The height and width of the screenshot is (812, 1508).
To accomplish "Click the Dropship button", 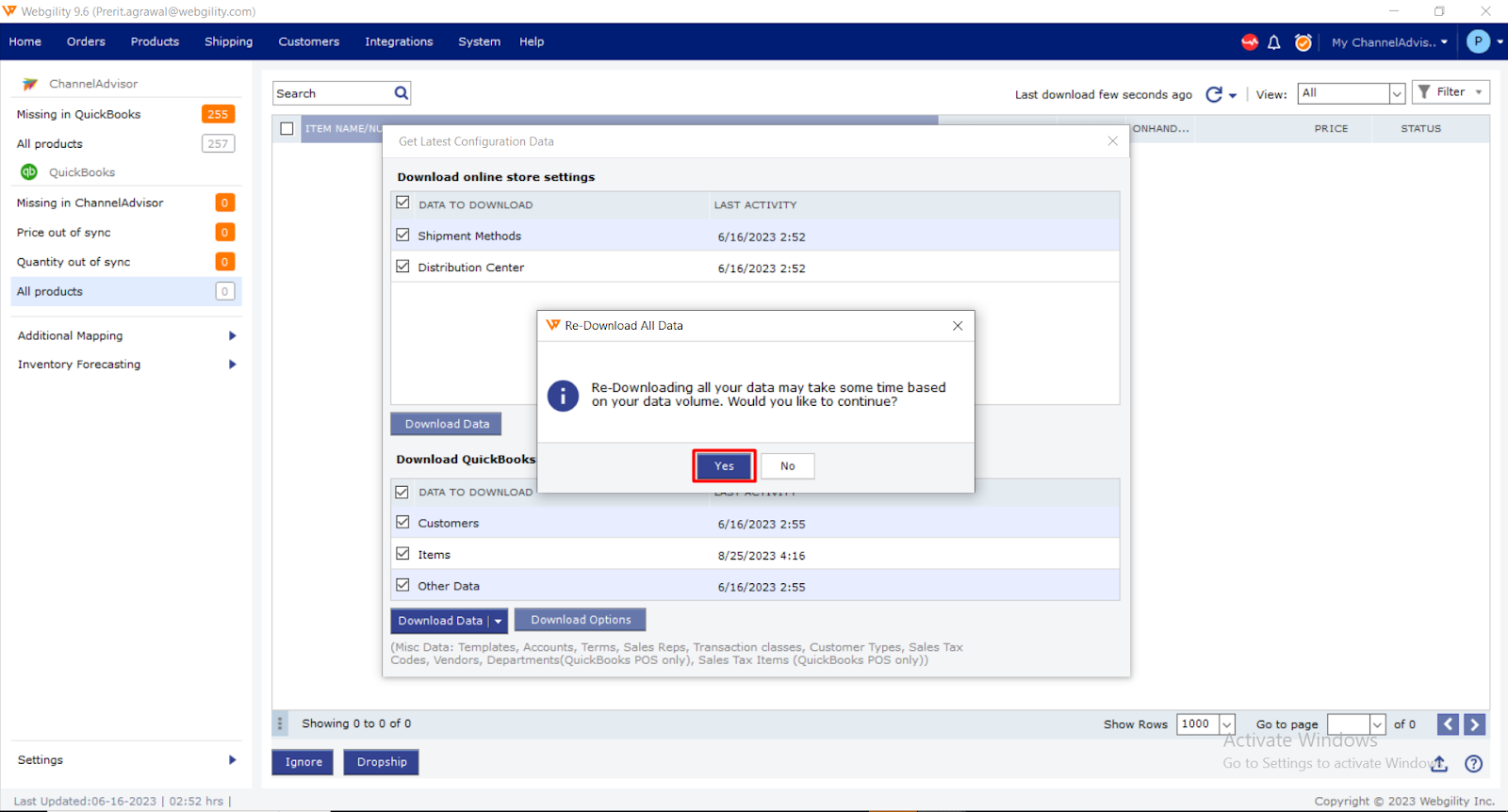I will tap(382, 762).
